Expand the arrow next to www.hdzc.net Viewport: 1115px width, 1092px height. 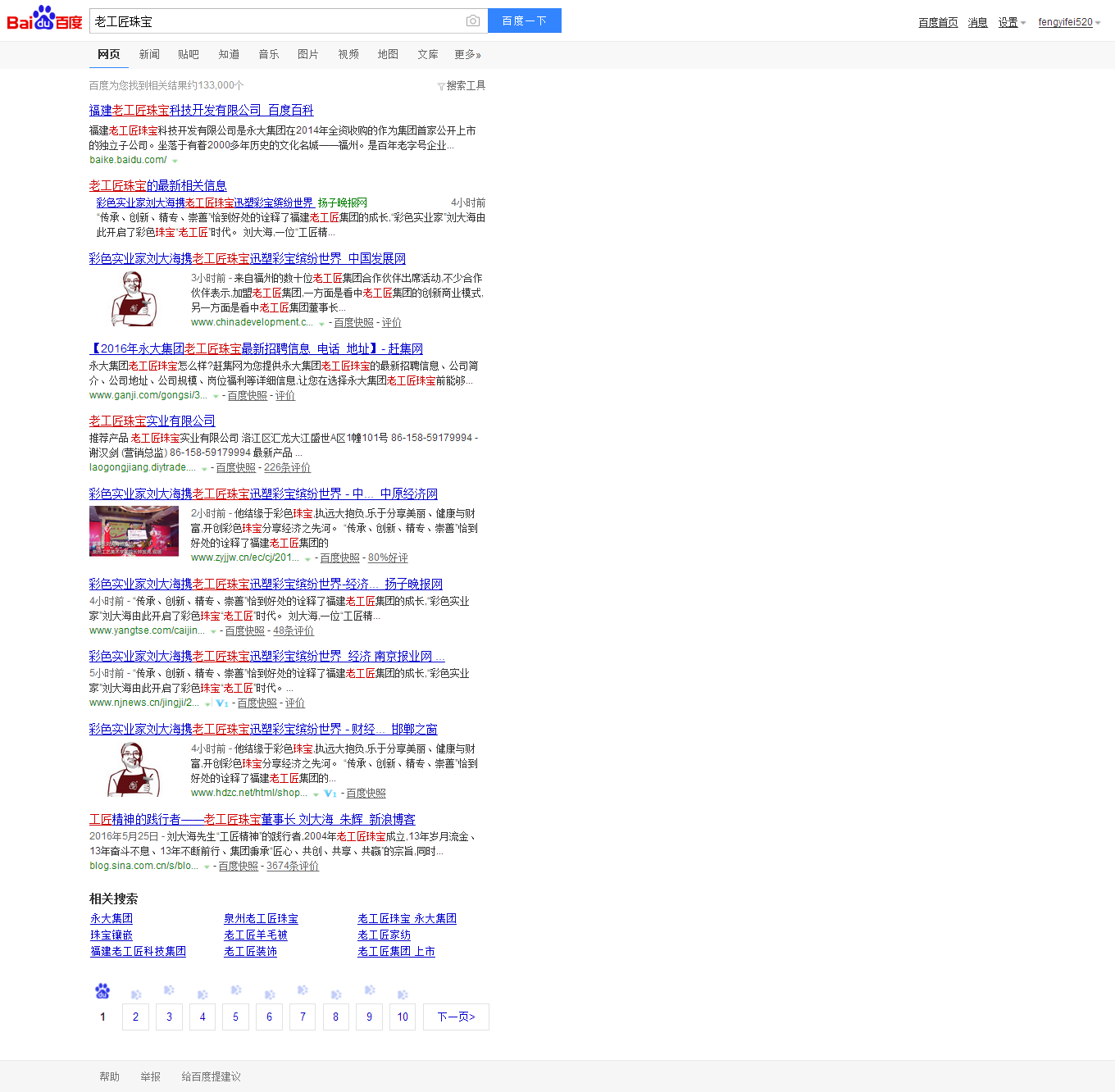[316, 794]
